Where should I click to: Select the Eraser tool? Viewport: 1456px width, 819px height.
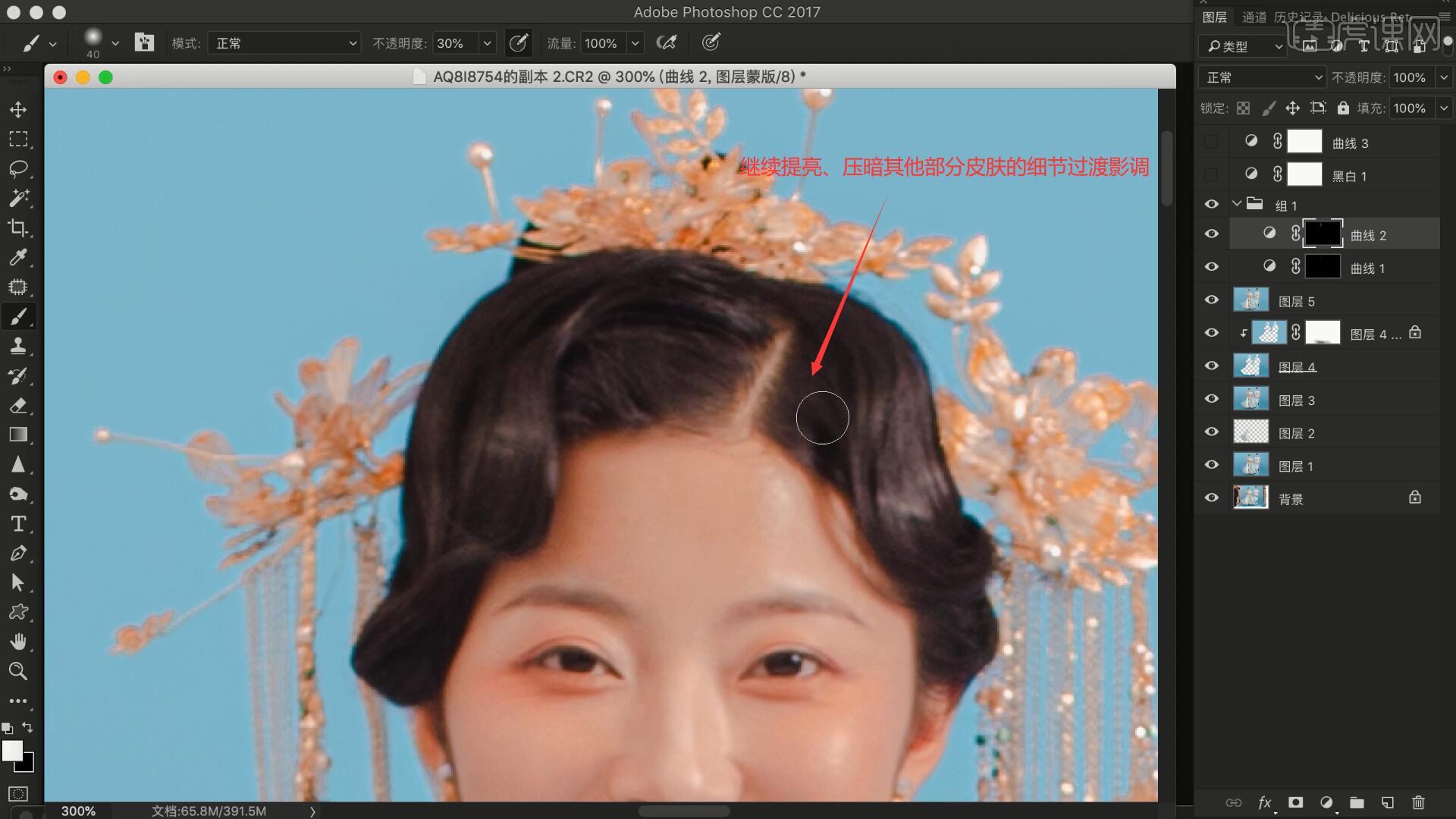point(18,406)
